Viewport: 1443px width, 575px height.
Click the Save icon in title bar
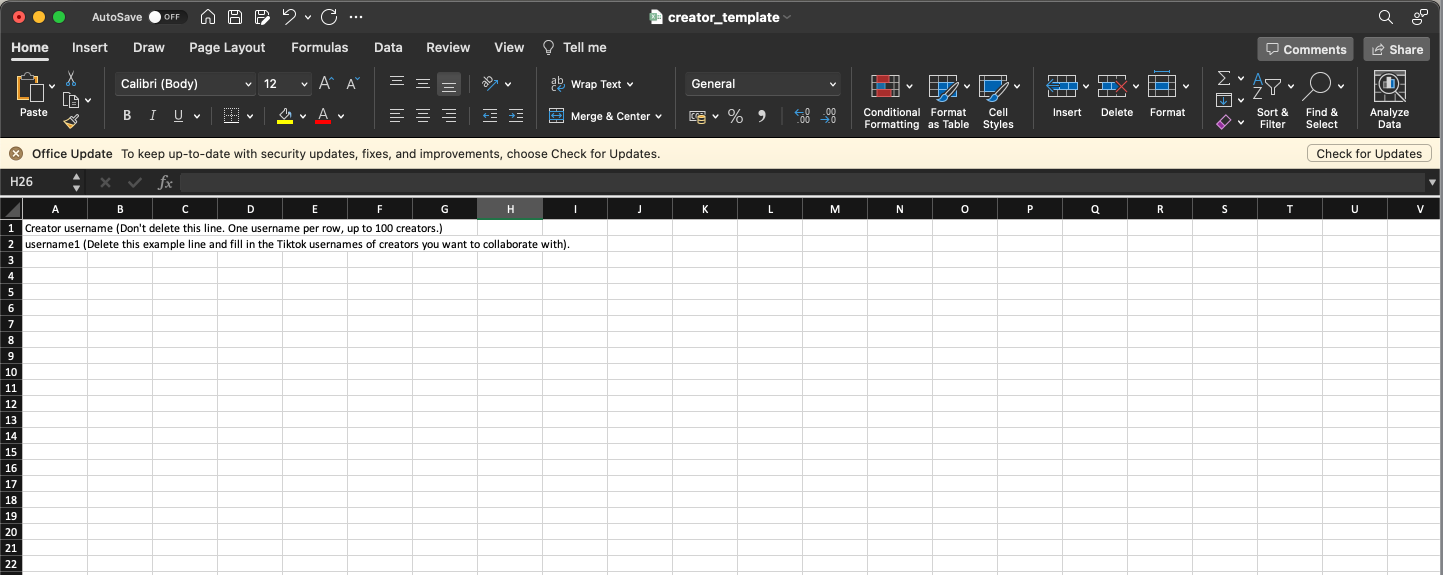235,17
